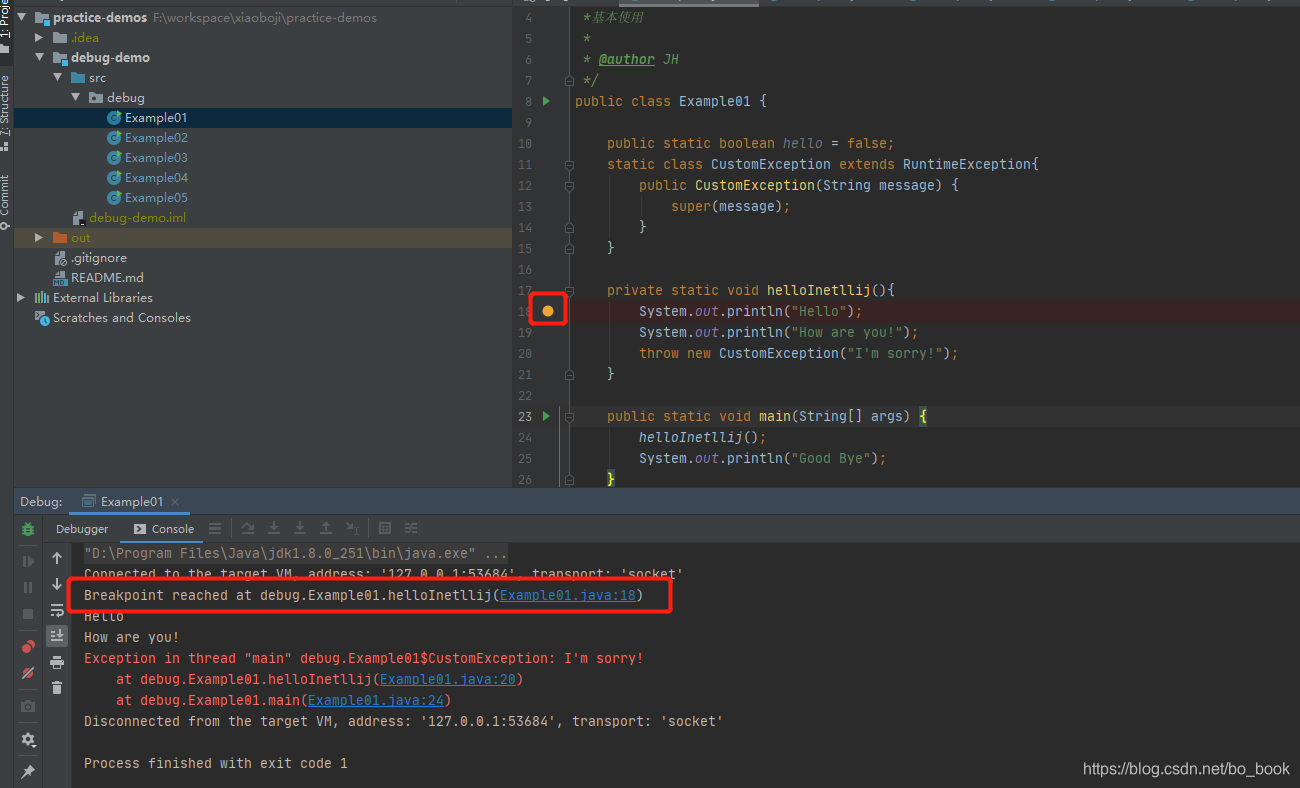Click the Trace Current Stream Chain icon
The width and height of the screenshot is (1300, 788).
411,528
